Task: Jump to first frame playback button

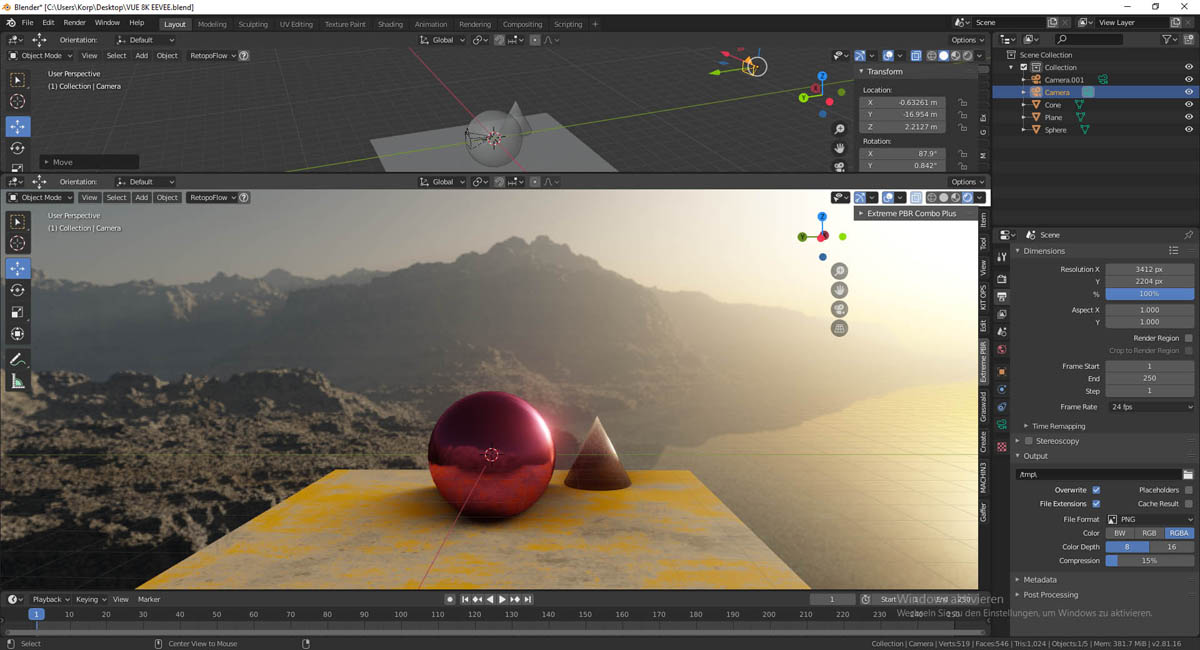Action: [466, 599]
